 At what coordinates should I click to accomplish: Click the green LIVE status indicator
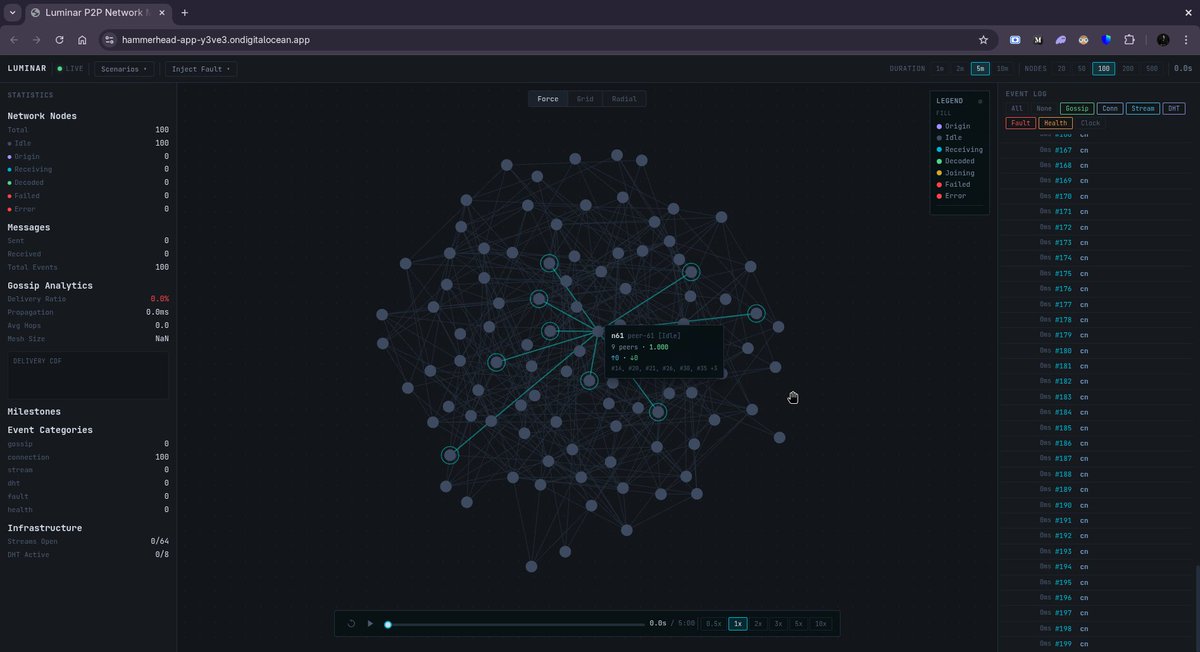[71, 69]
